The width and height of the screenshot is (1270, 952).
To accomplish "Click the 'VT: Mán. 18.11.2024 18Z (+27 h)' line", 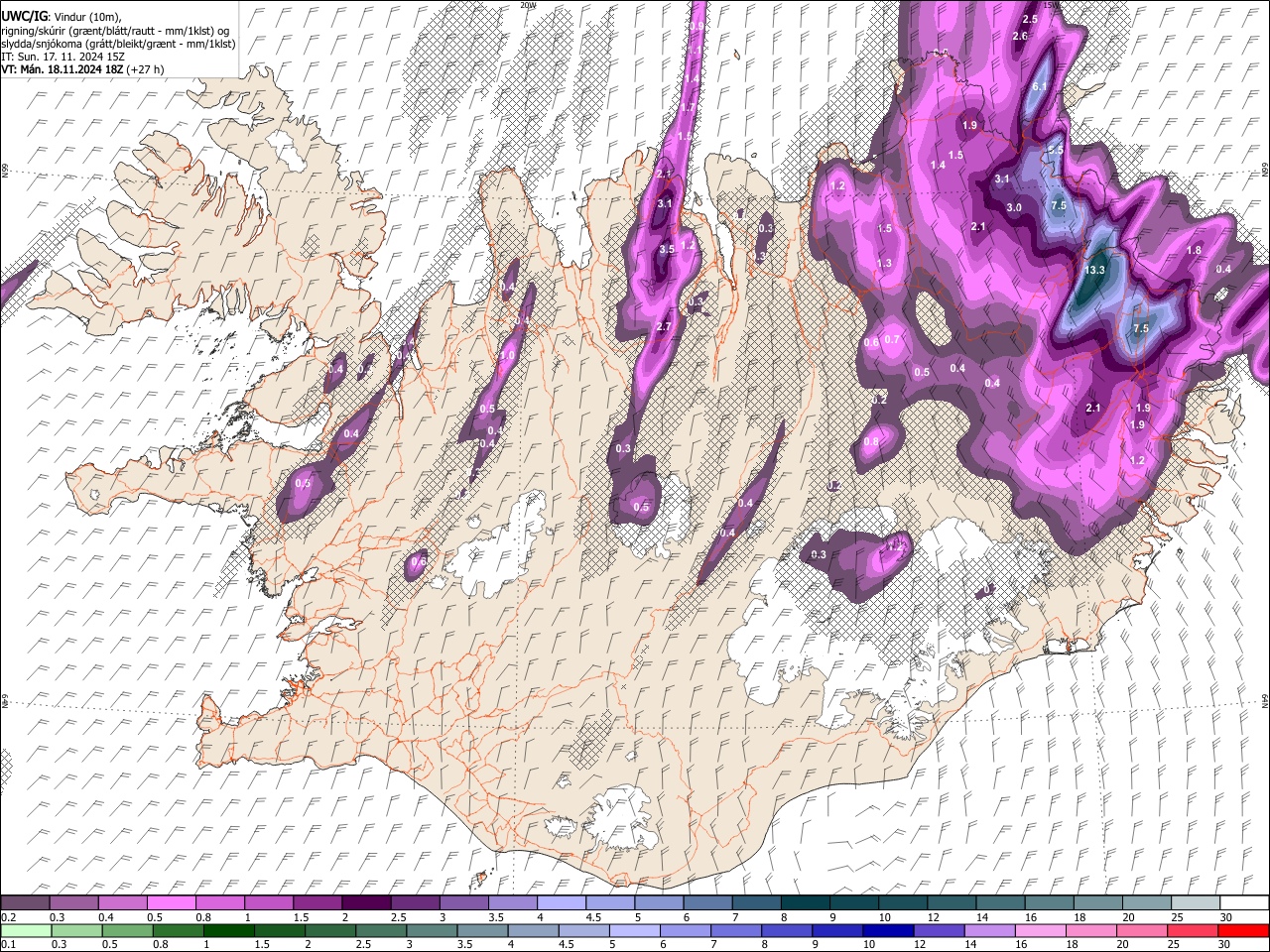I will pos(82,70).
